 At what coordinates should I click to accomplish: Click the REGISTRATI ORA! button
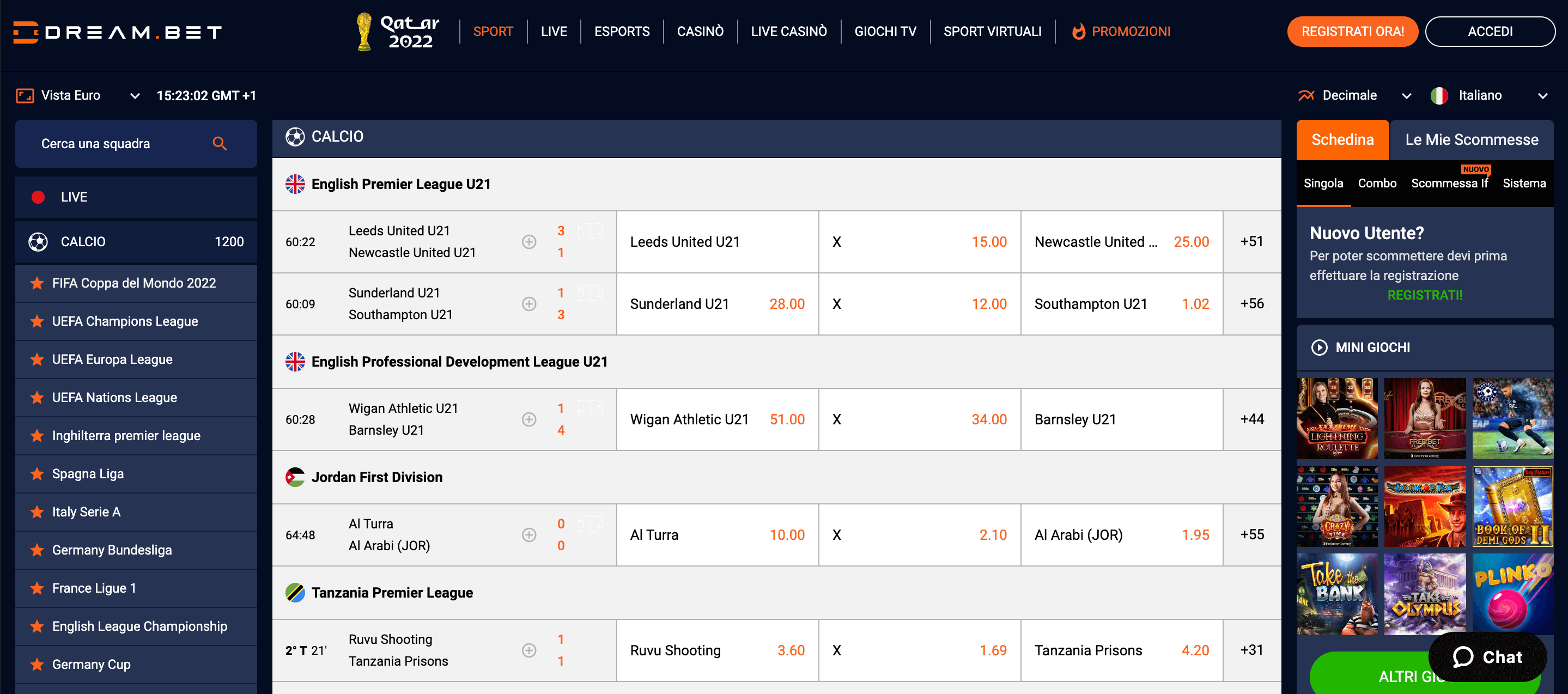click(1352, 32)
